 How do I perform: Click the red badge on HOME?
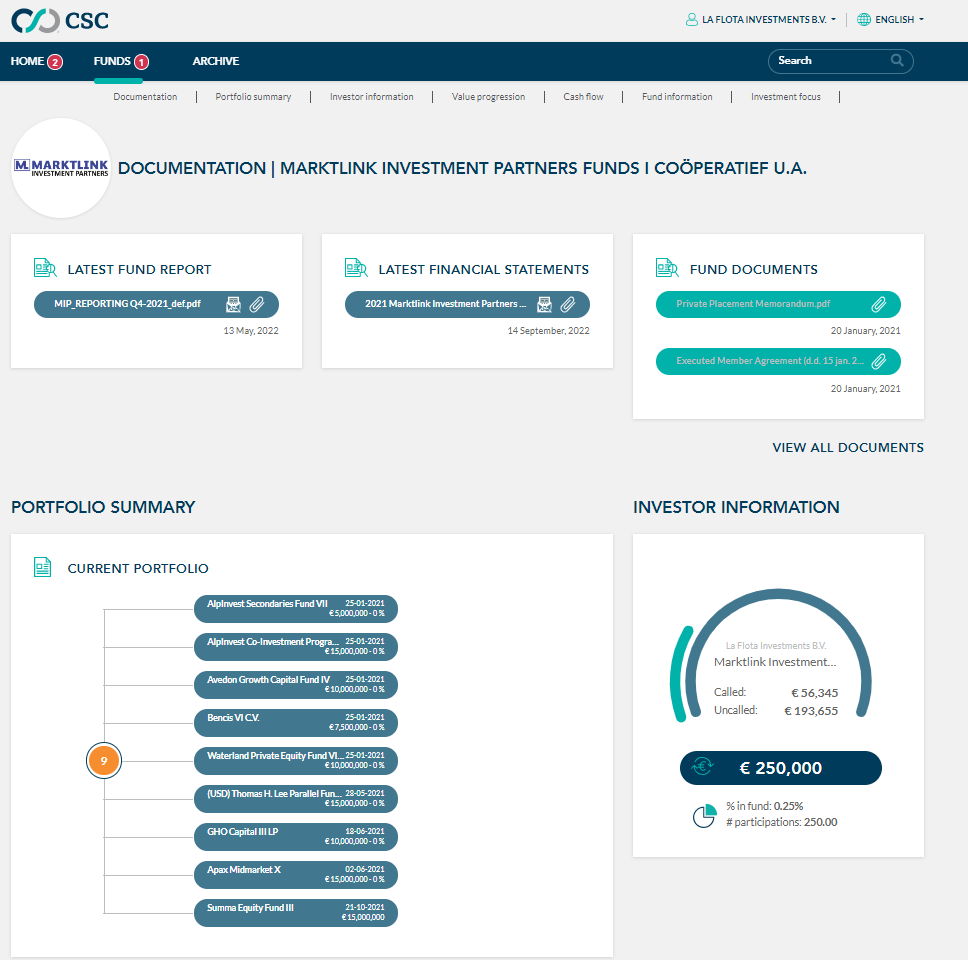point(55,62)
